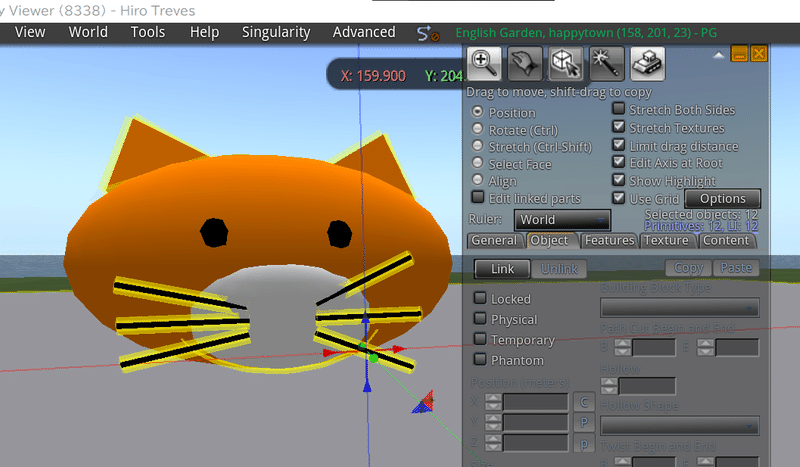This screenshot has width=800, height=467.
Task: Enable Stretch Both Sides checkbox
Action: point(618,109)
